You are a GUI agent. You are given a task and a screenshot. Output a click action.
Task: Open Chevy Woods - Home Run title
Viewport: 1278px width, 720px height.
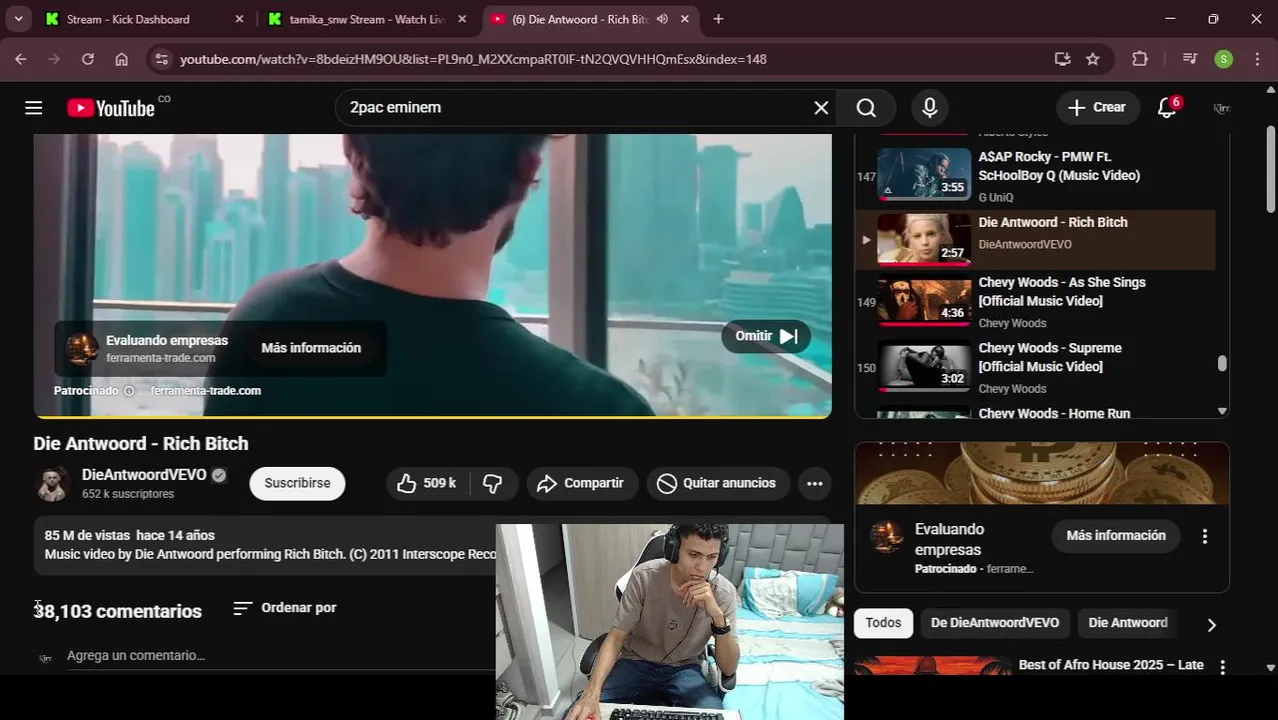1054,413
